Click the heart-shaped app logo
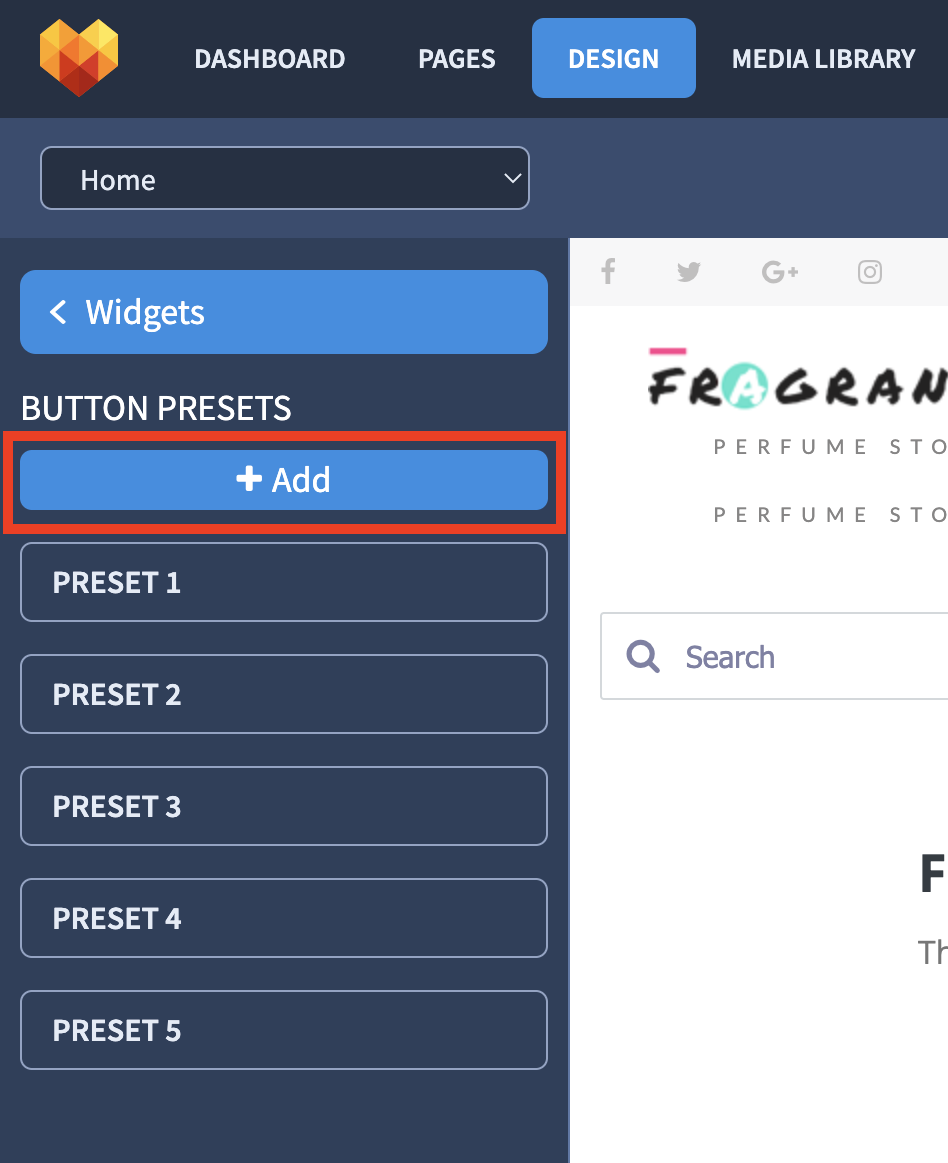 coord(79,58)
